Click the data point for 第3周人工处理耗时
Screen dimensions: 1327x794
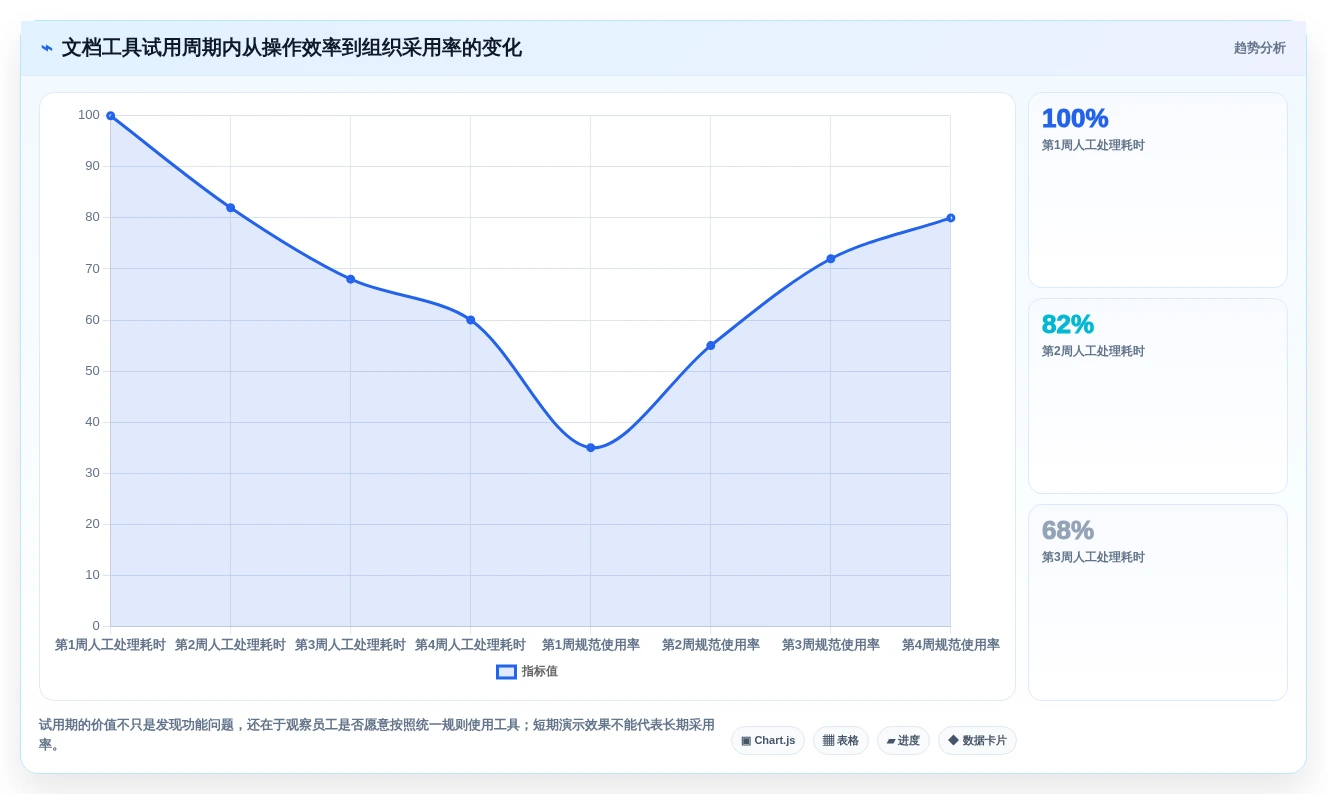pos(350,279)
